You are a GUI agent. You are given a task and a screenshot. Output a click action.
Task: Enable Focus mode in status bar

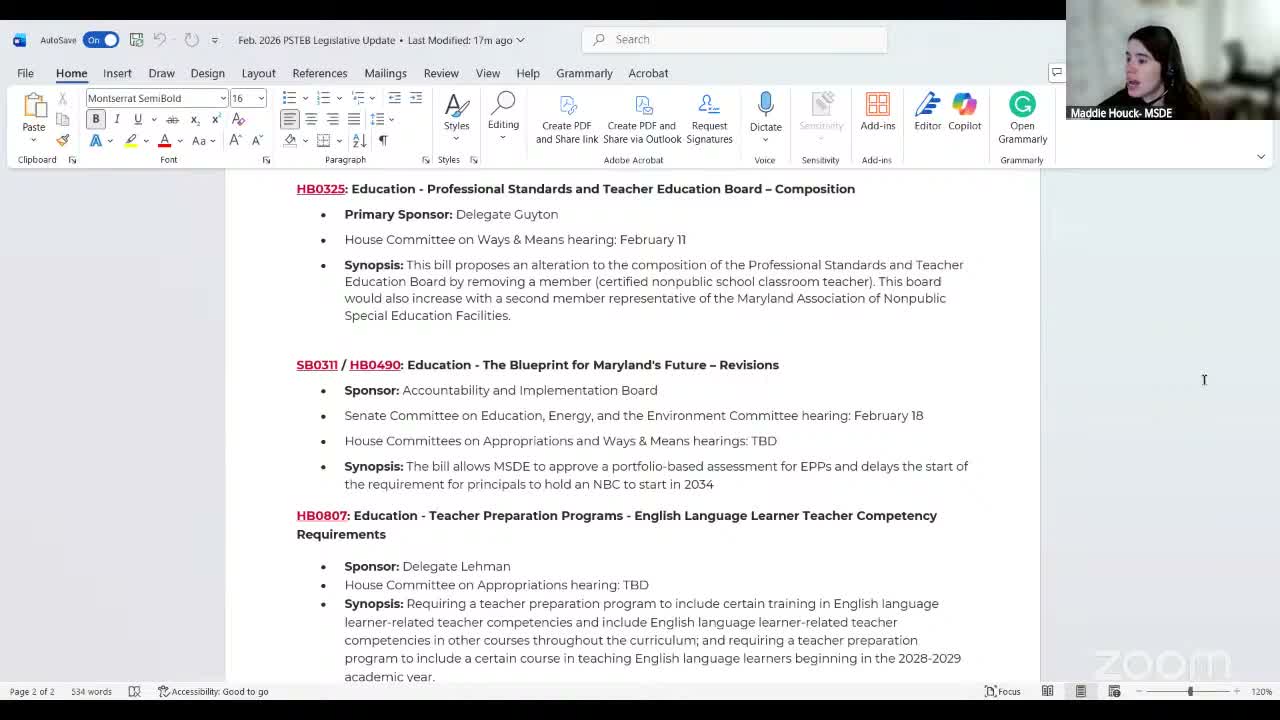point(1003,691)
